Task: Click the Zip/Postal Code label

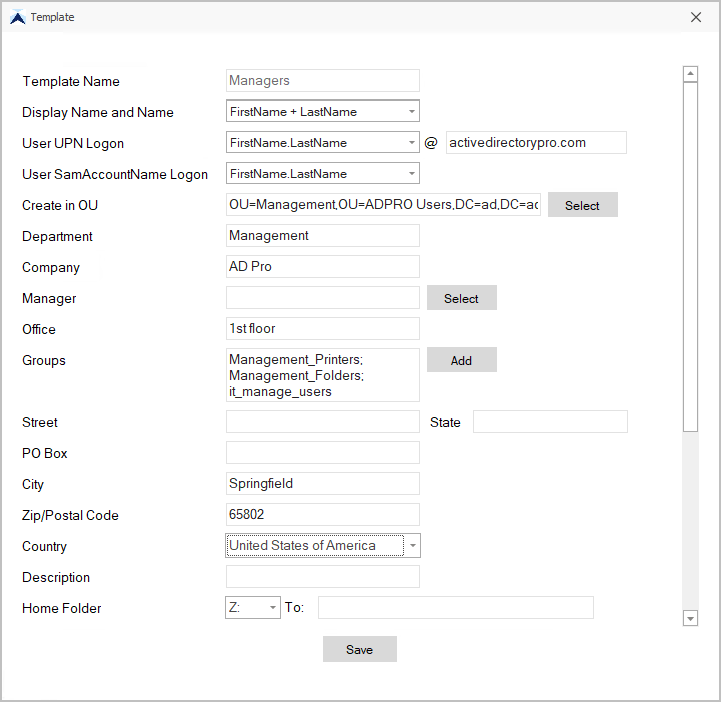Action: pyautogui.click(x=70, y=515)
